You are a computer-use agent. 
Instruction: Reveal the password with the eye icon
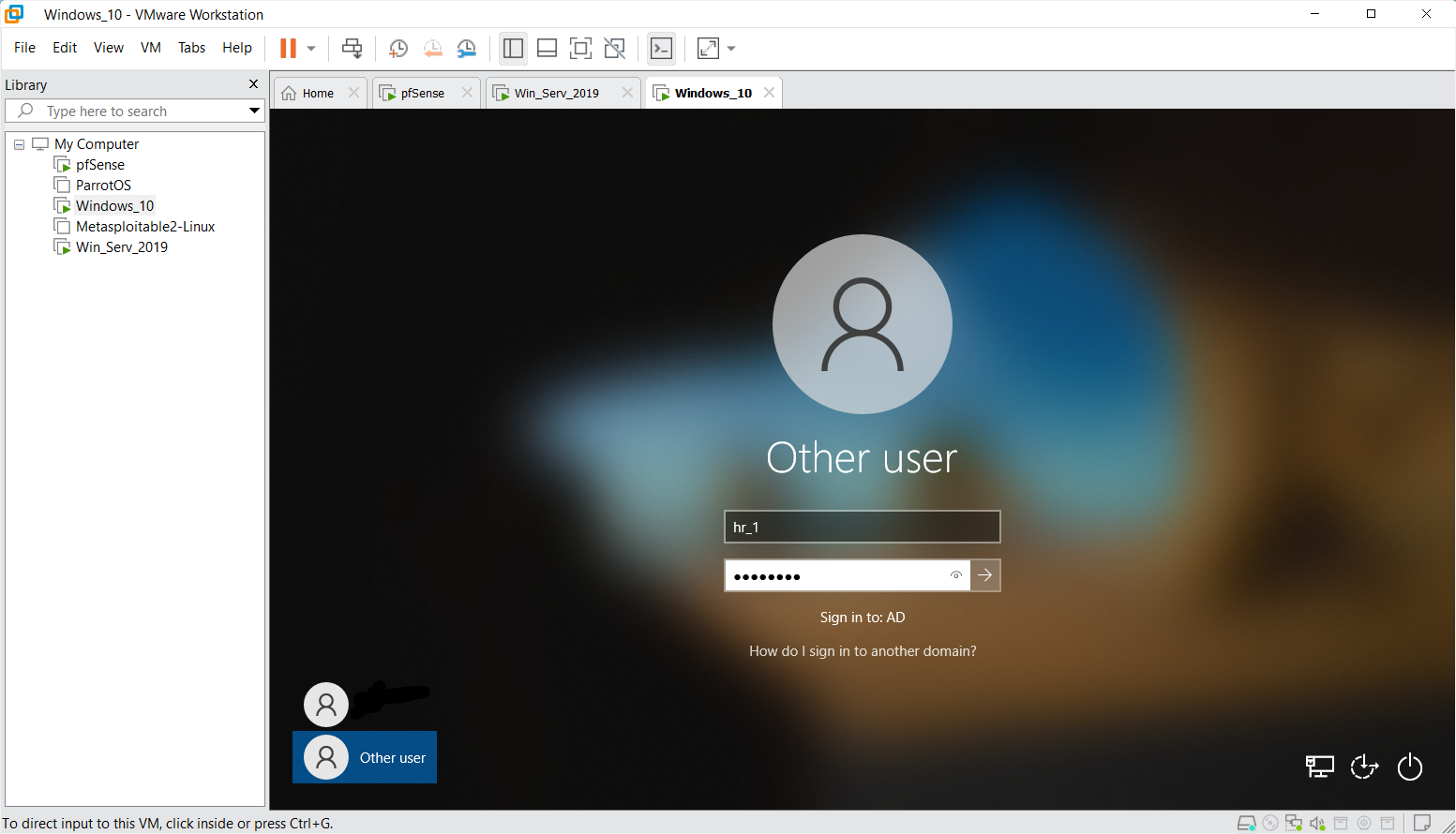[956, 575]
